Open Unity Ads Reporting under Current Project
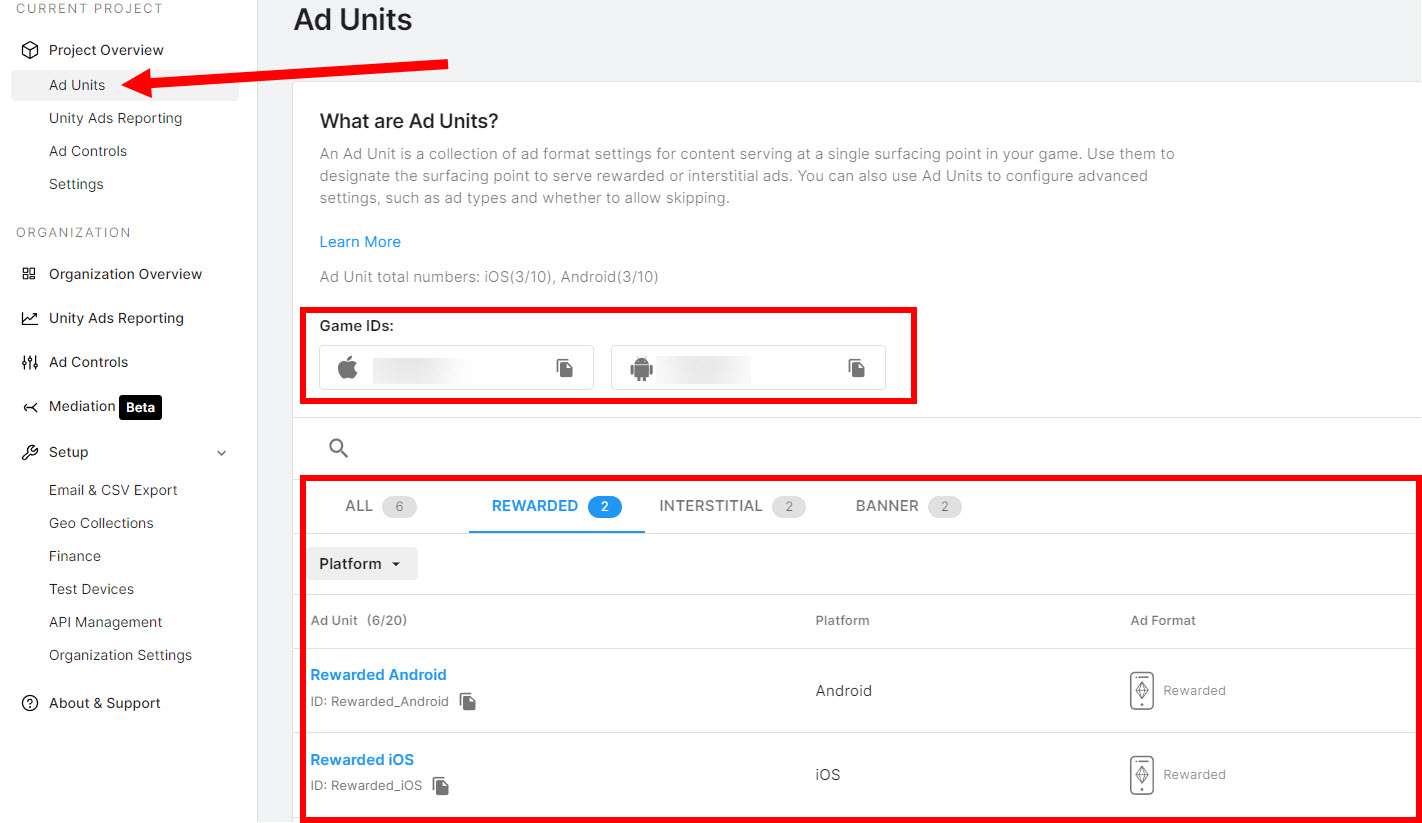Viewport: 1422px width, 823px height. coord(115,118)
